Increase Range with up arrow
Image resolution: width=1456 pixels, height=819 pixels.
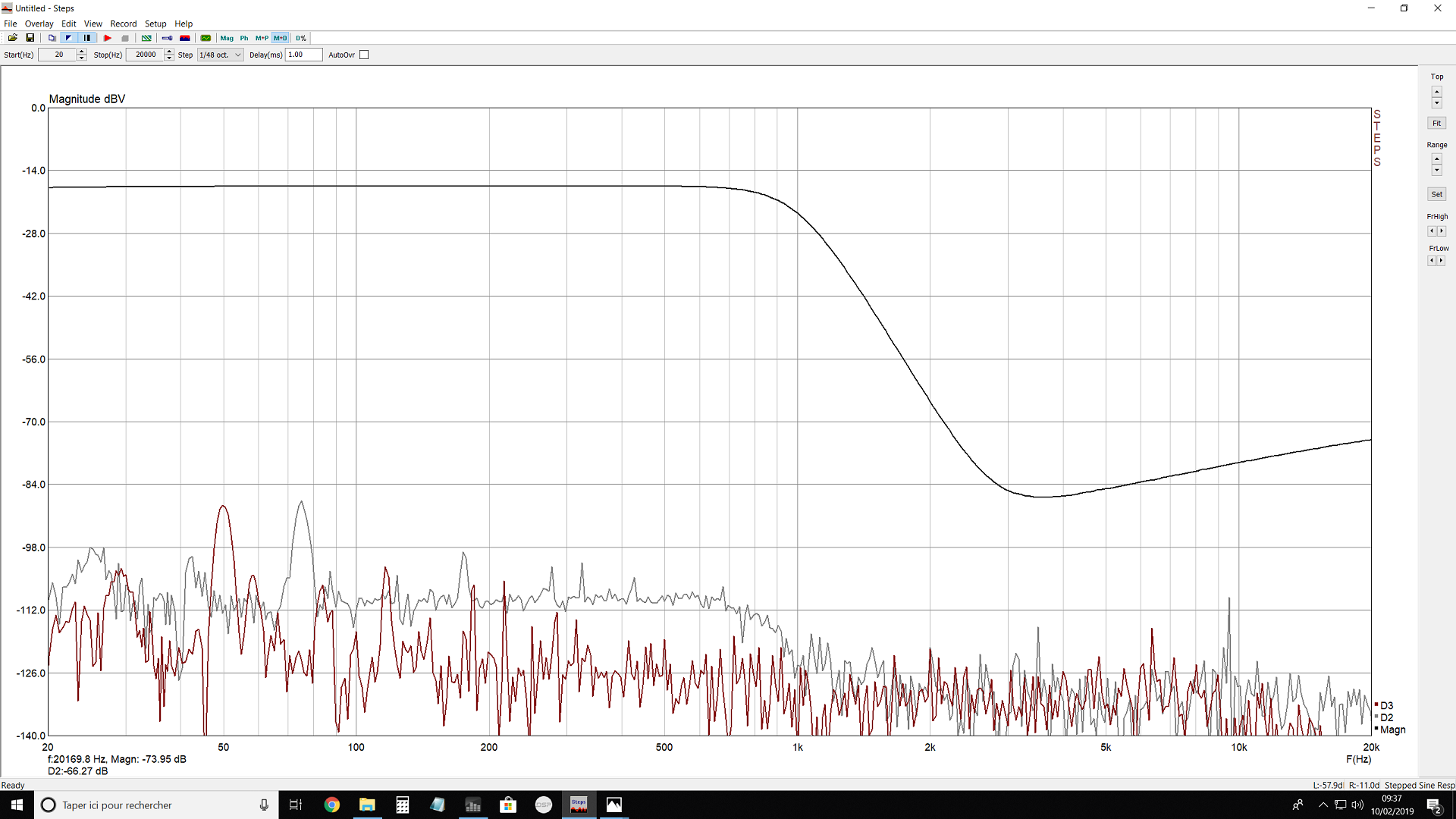pos(1436,159)
